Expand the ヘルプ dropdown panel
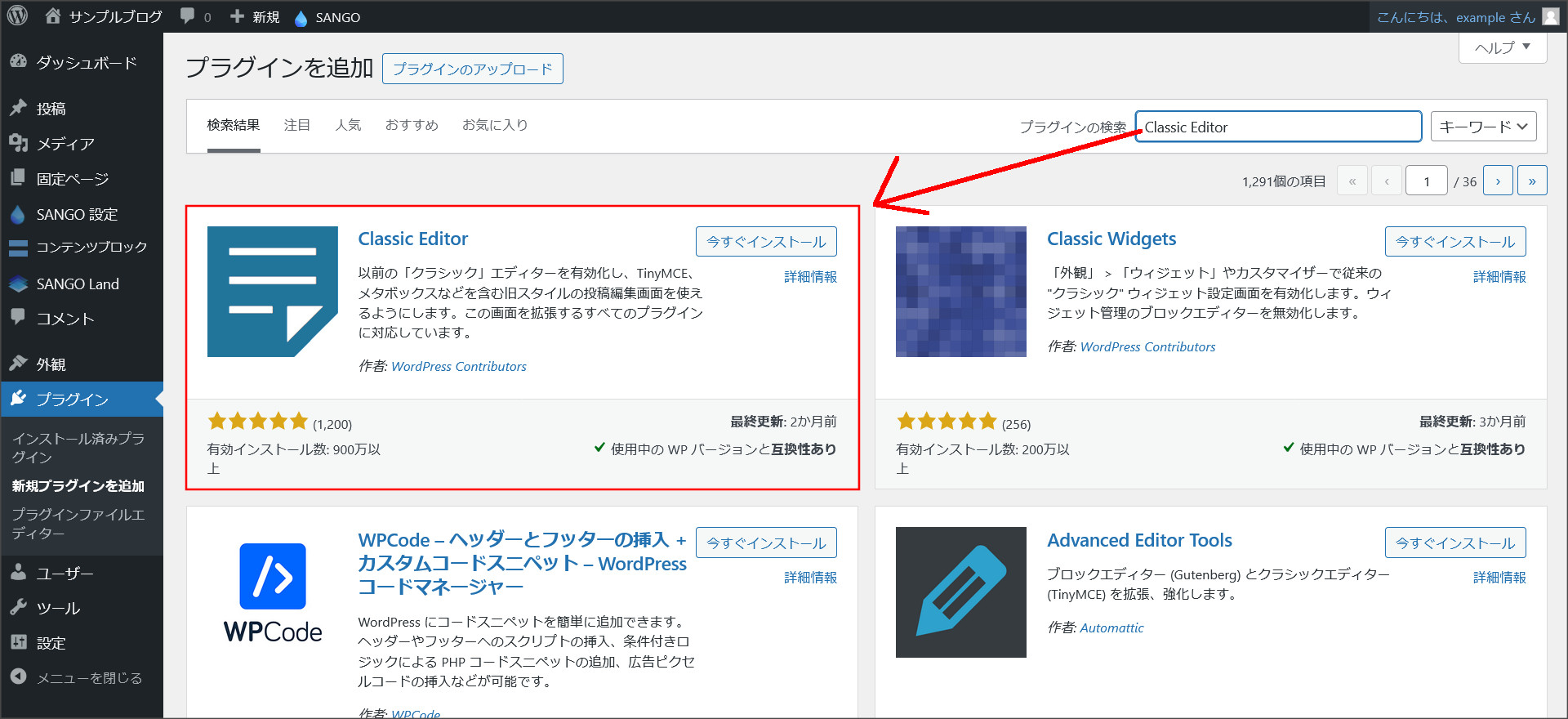Screen dimensions: 1568x719 (x=1502, y=47)
